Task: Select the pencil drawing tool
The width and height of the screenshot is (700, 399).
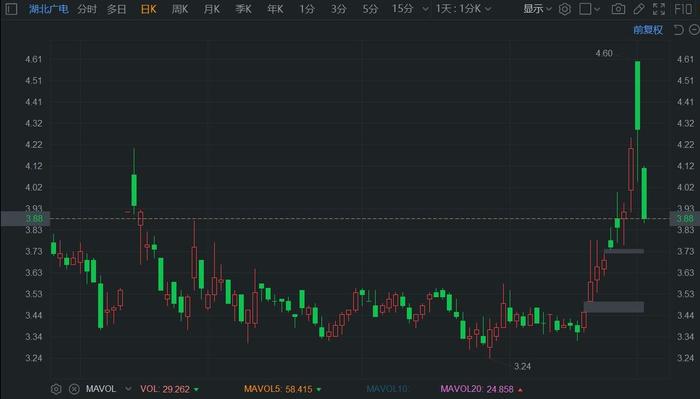Action: pyautogui.click(x=639, y=9)
